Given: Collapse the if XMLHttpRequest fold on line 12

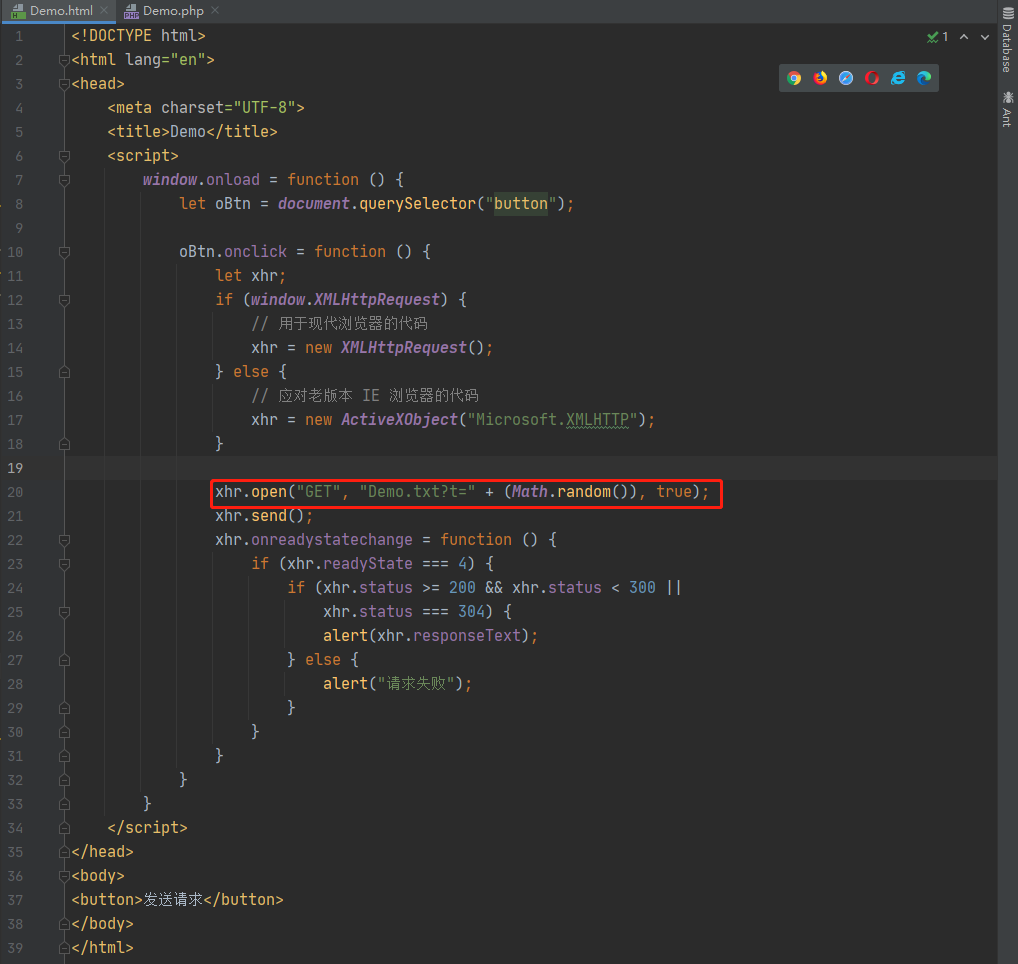Looking at the screenshot, I should point(64,301).
